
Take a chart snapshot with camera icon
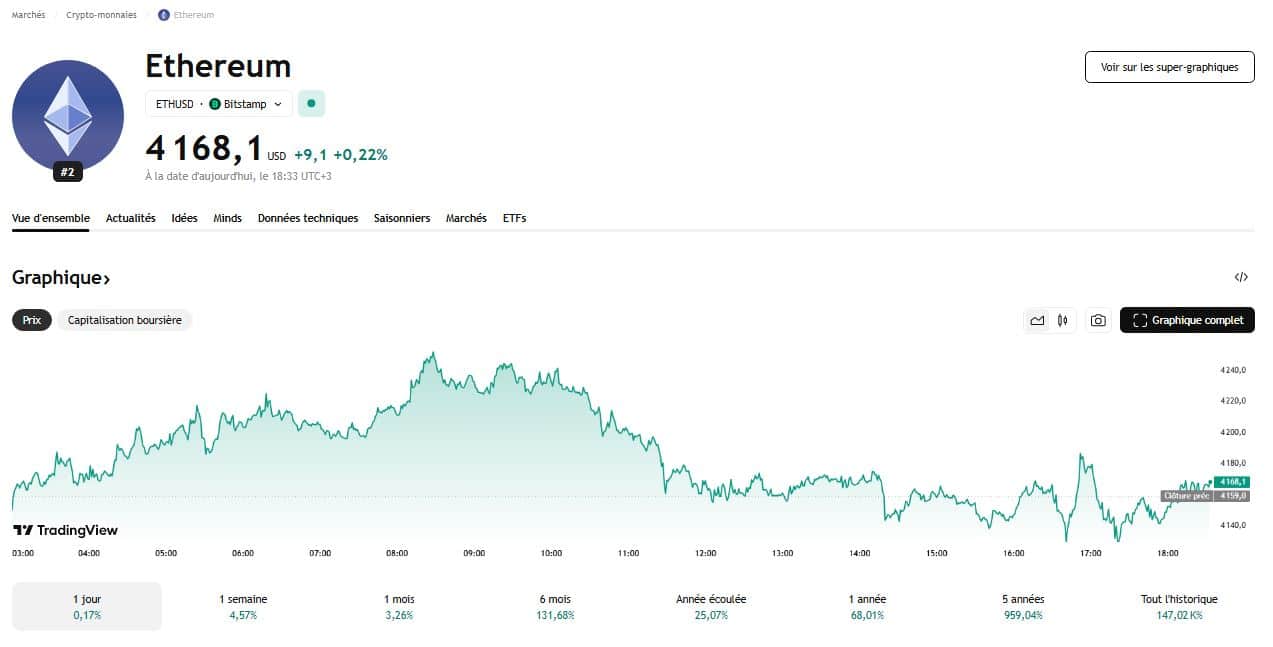tap(1098, 320)
